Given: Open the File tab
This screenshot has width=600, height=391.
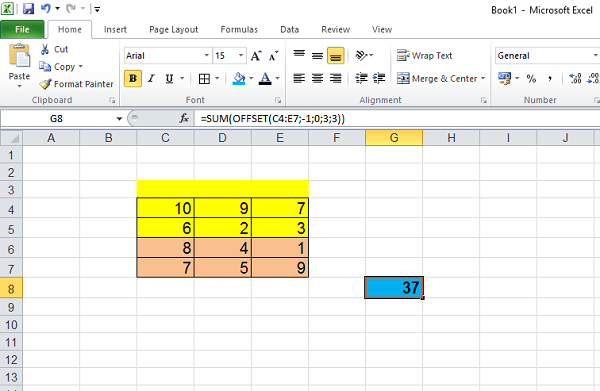Looking at the screenshot, I should pyautogui.click(x=22, y=29).
